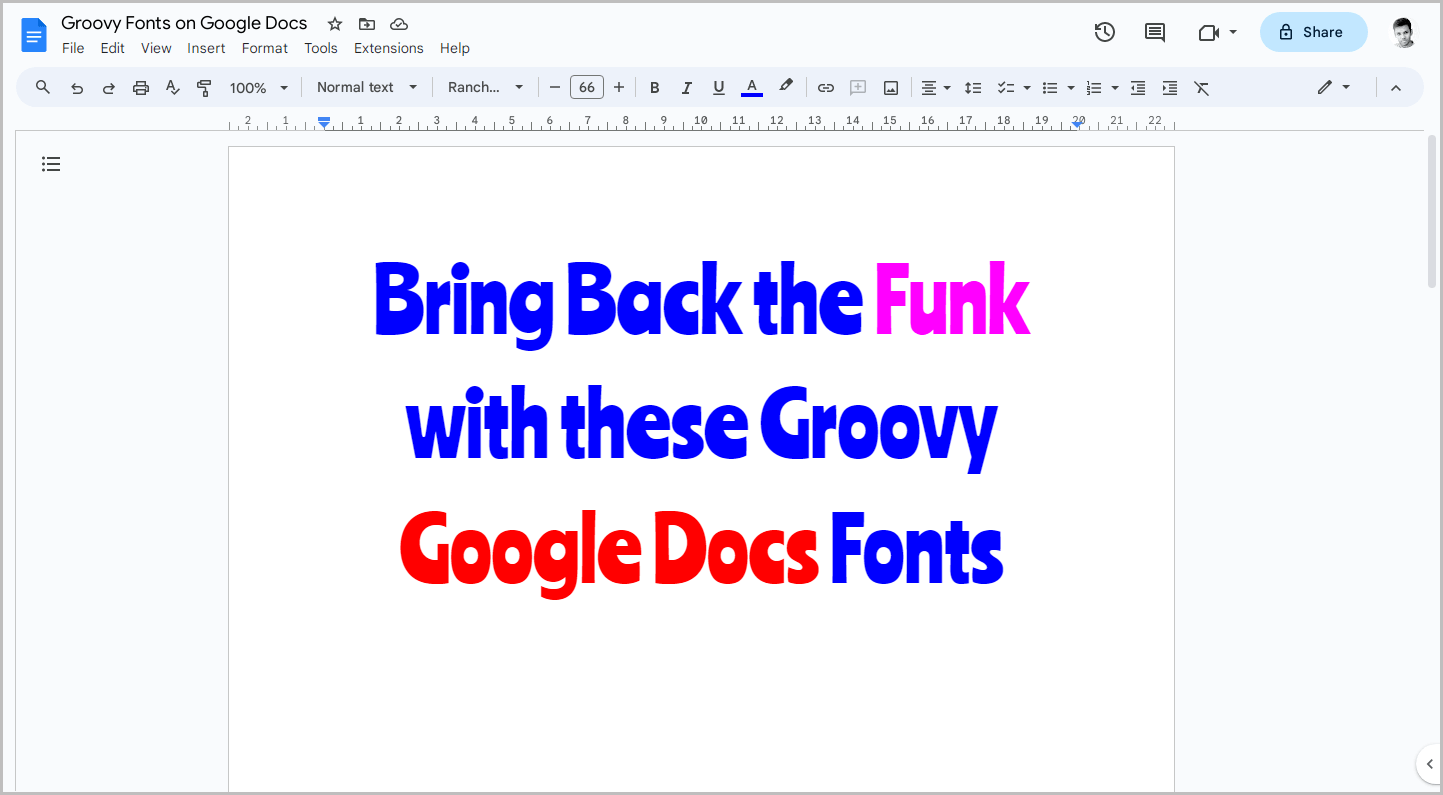Run spelling and grammar check

click(x=172, y=87)
